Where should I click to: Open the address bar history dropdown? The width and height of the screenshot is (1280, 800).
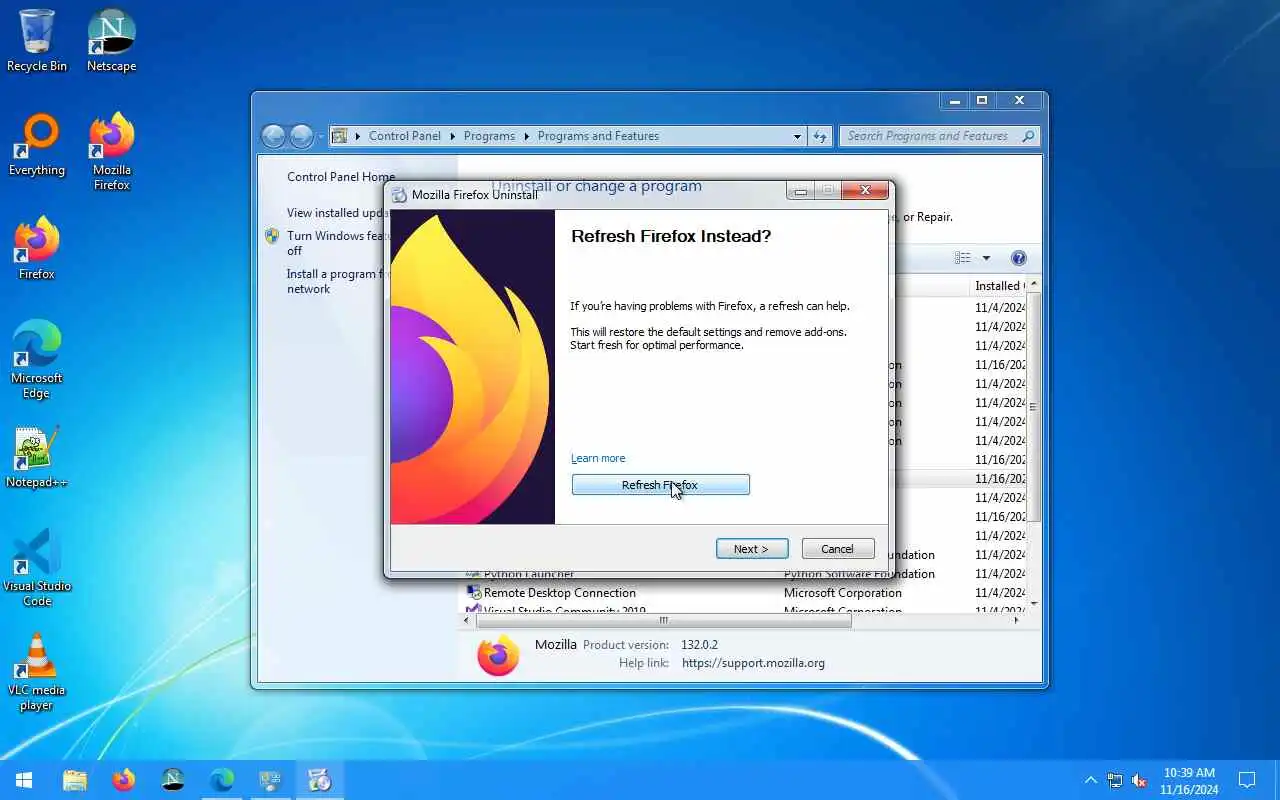coord(797,136)
